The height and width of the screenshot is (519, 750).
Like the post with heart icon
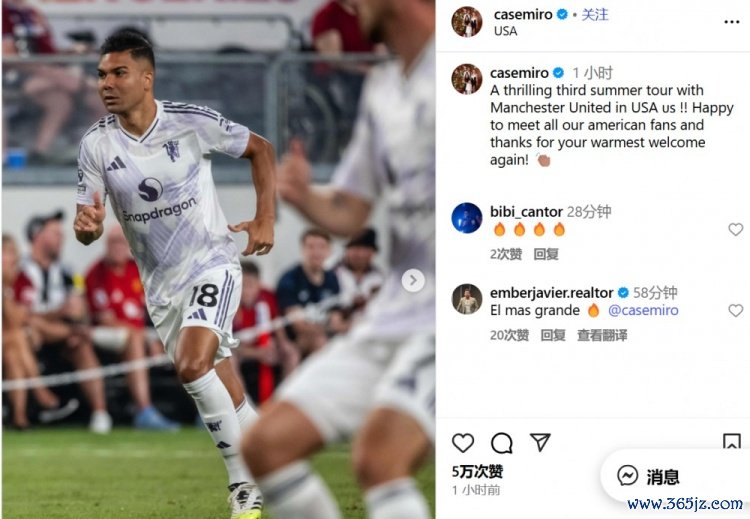463,443
